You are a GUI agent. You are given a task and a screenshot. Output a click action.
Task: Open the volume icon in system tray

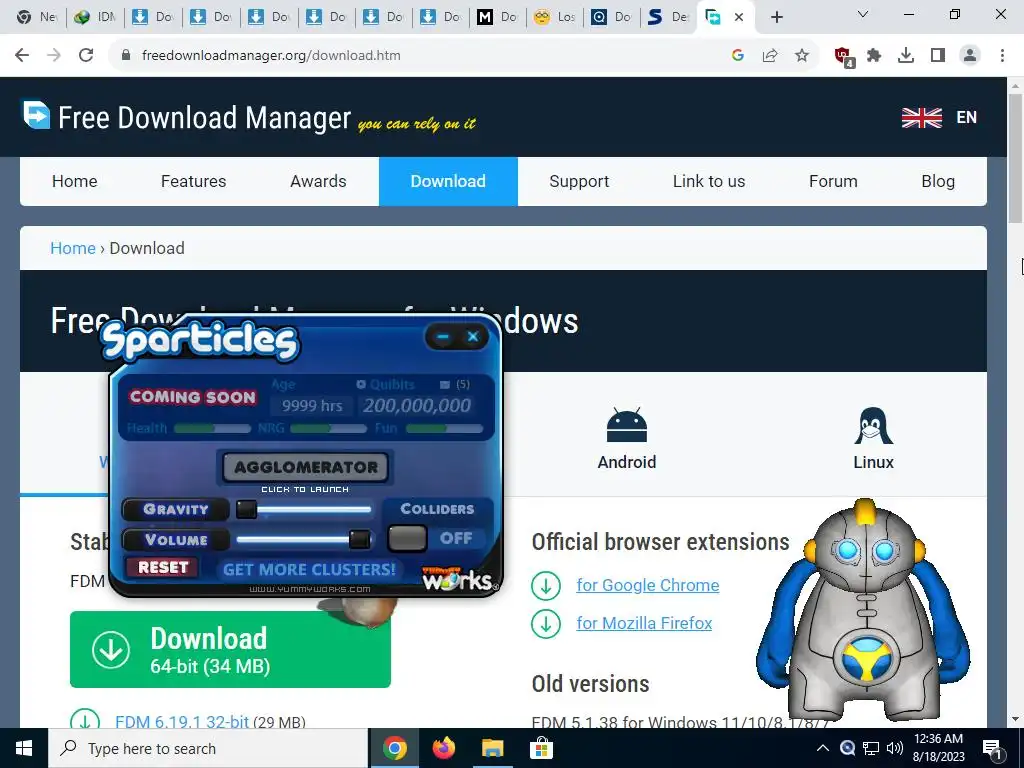click(895, 748)
